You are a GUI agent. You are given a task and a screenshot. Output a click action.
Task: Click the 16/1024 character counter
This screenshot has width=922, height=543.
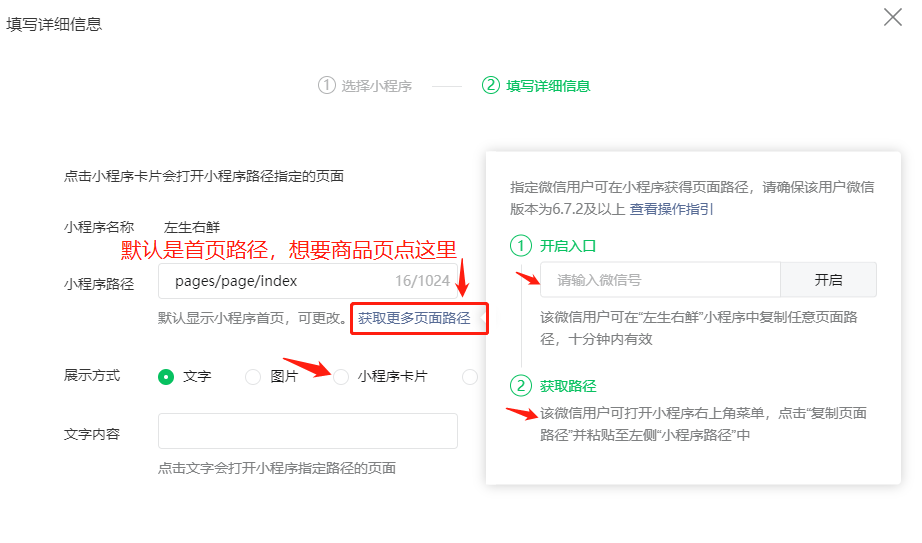click(421, 282)
